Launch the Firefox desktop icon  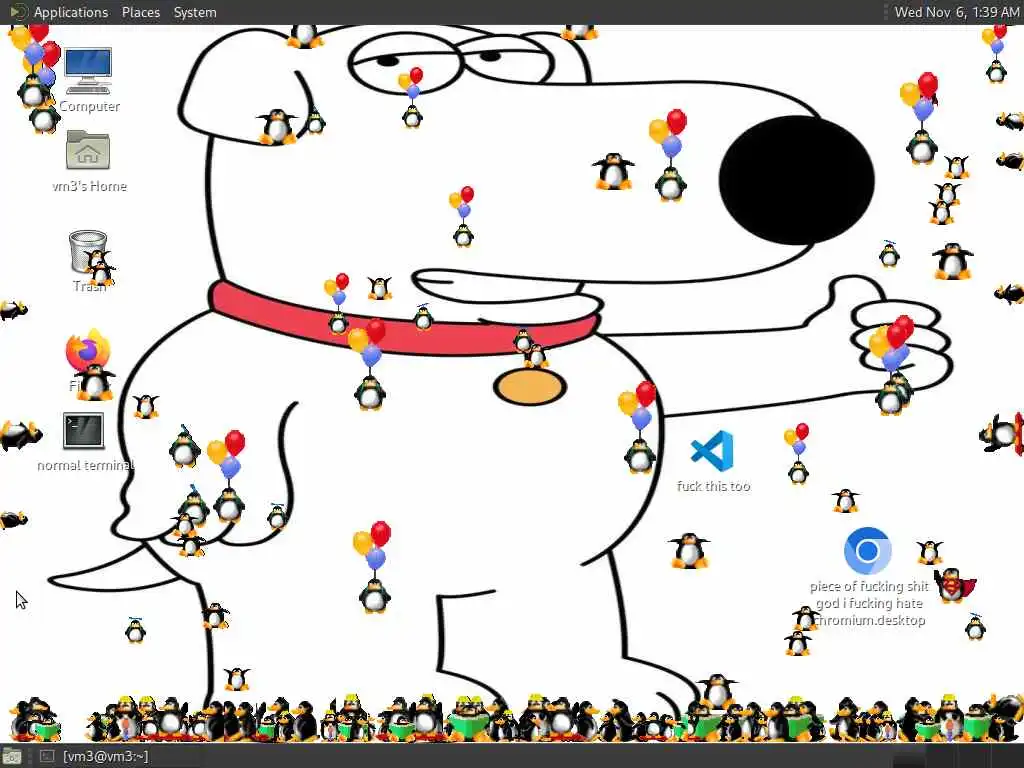(x=88, y=351)
